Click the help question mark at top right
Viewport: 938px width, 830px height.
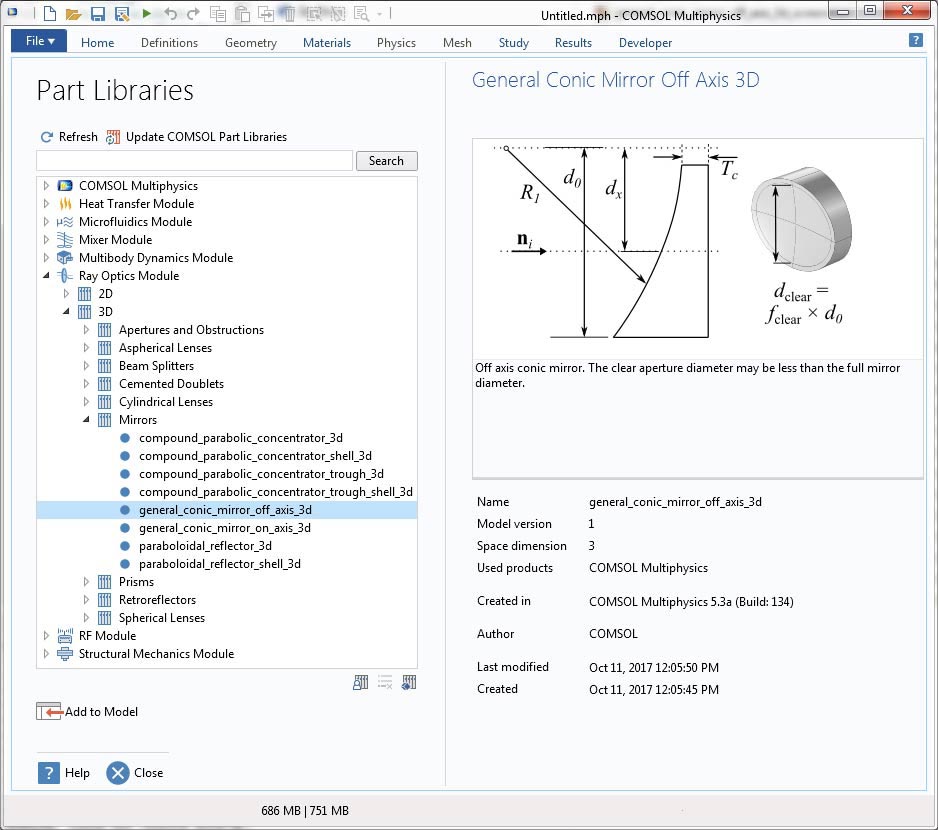tap(915, 41)
